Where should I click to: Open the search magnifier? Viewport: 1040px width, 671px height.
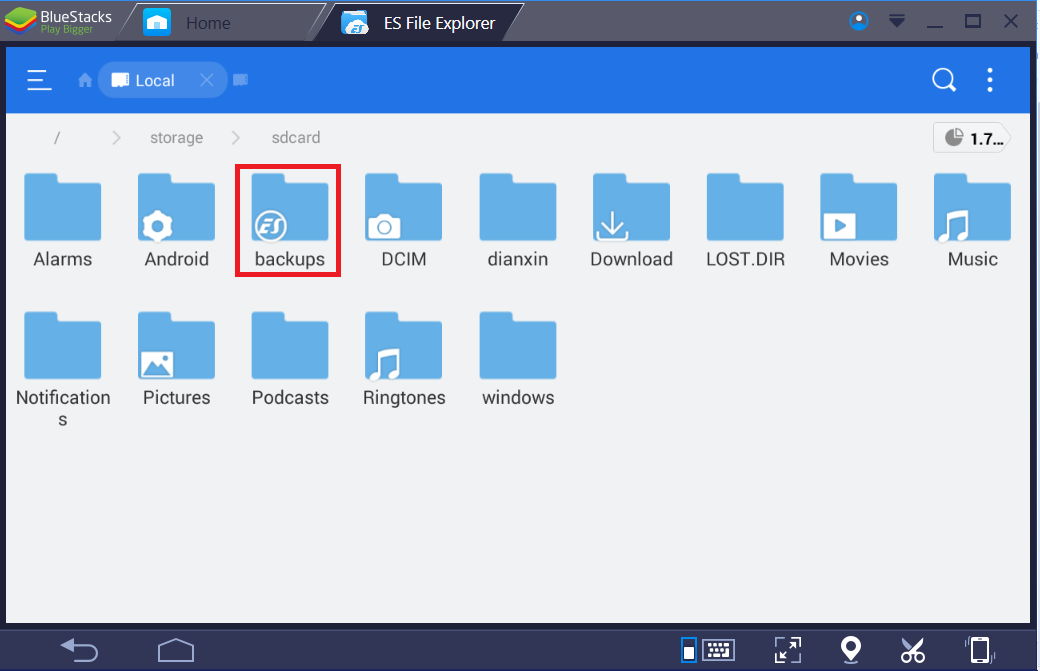(x=944, y=80)
